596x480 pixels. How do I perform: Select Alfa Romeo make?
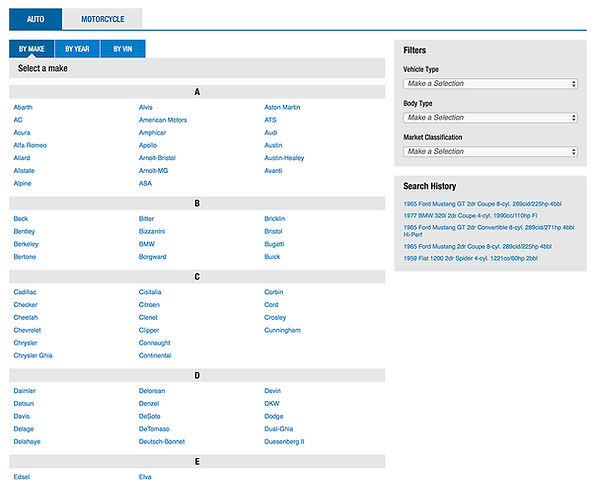[x=30, y=145]
